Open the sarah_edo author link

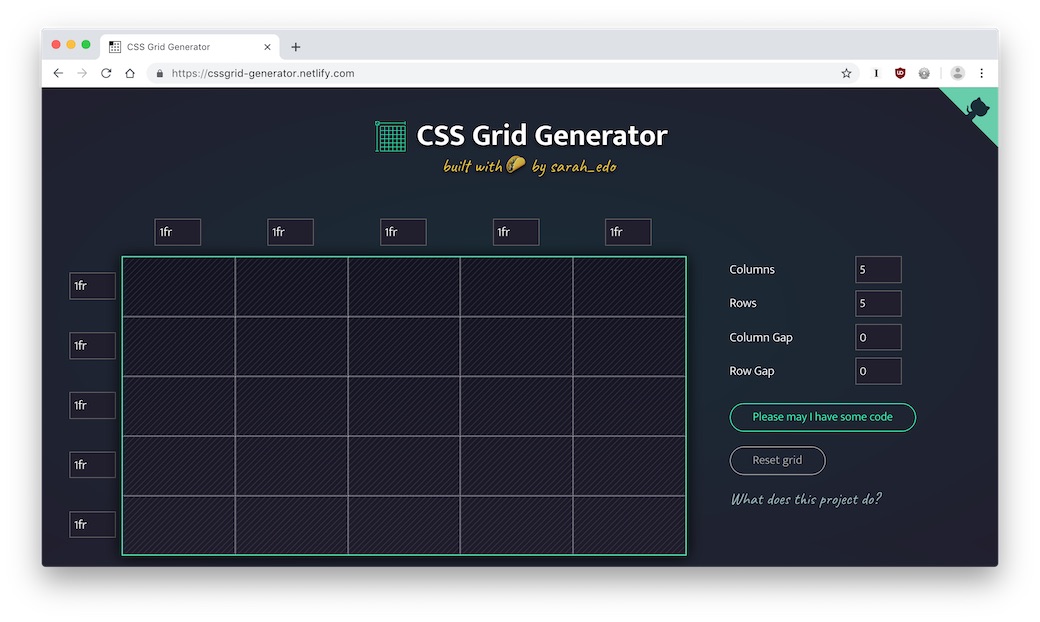584,166
